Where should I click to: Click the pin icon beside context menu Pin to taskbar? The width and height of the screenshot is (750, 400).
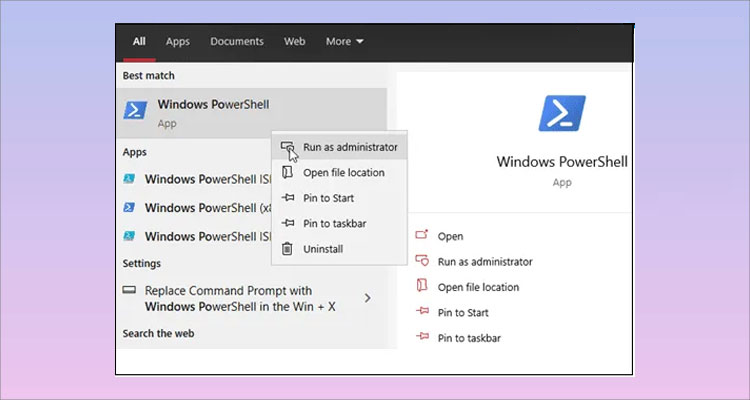click(287, 223)
